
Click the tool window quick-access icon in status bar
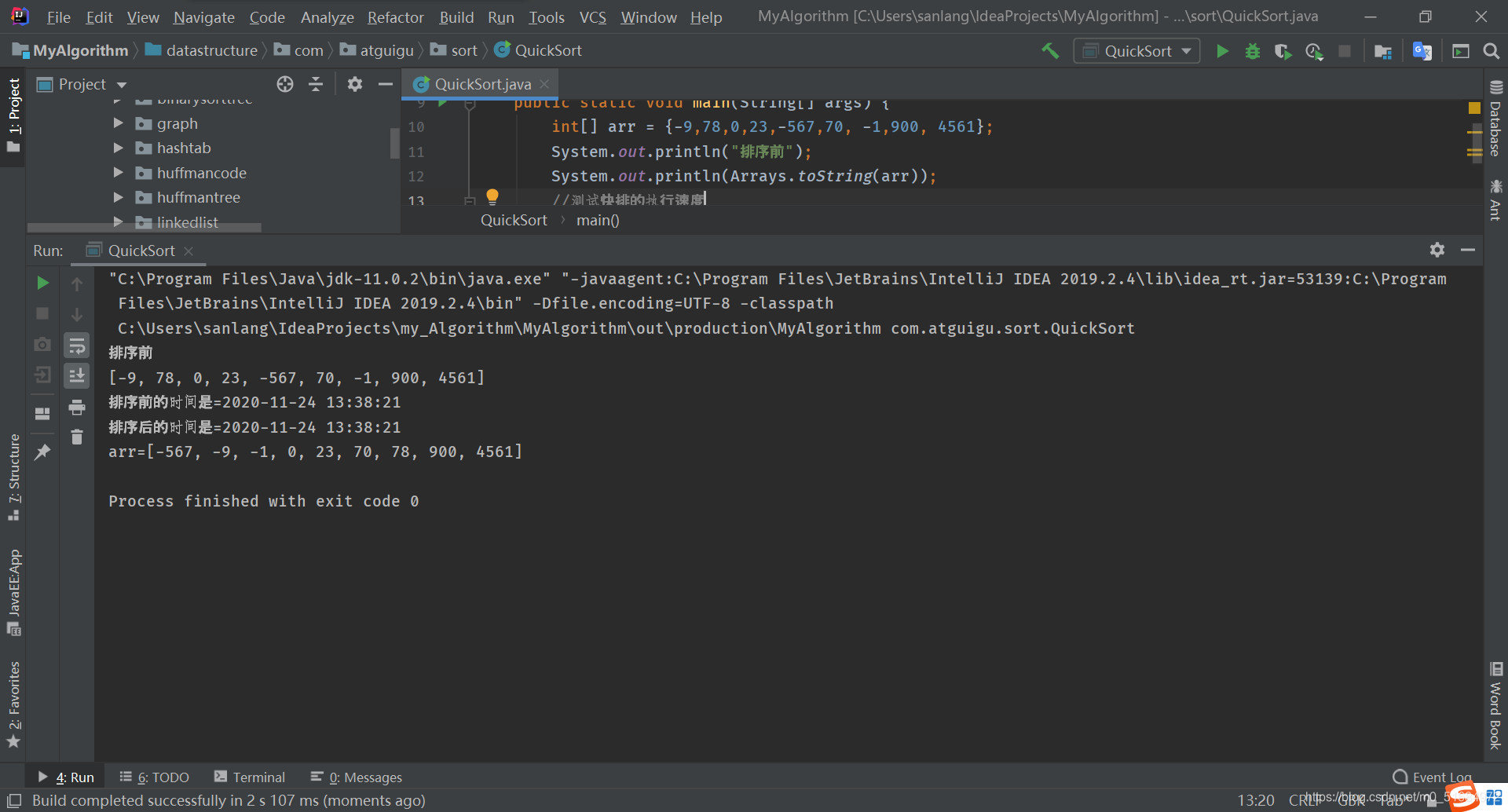tap(14, 801)
